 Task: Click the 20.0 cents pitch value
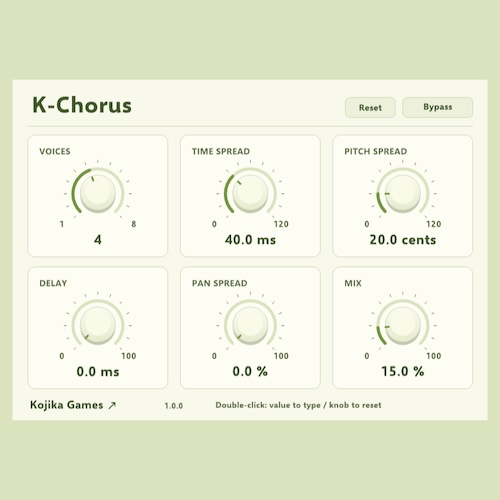[x=403, y=240]
